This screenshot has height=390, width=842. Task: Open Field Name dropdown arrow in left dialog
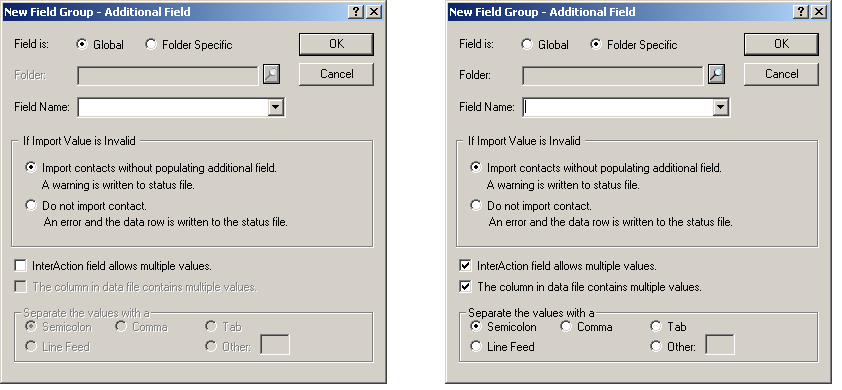click(275, 107)
